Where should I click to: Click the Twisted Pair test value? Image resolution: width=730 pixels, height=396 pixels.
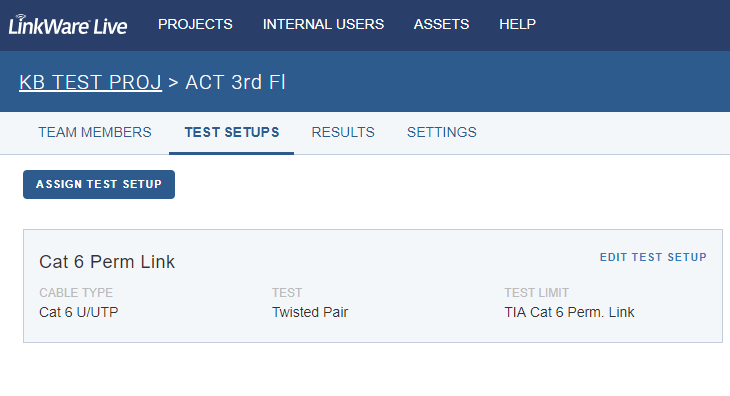pyautogui.click(x=310, y=312)
